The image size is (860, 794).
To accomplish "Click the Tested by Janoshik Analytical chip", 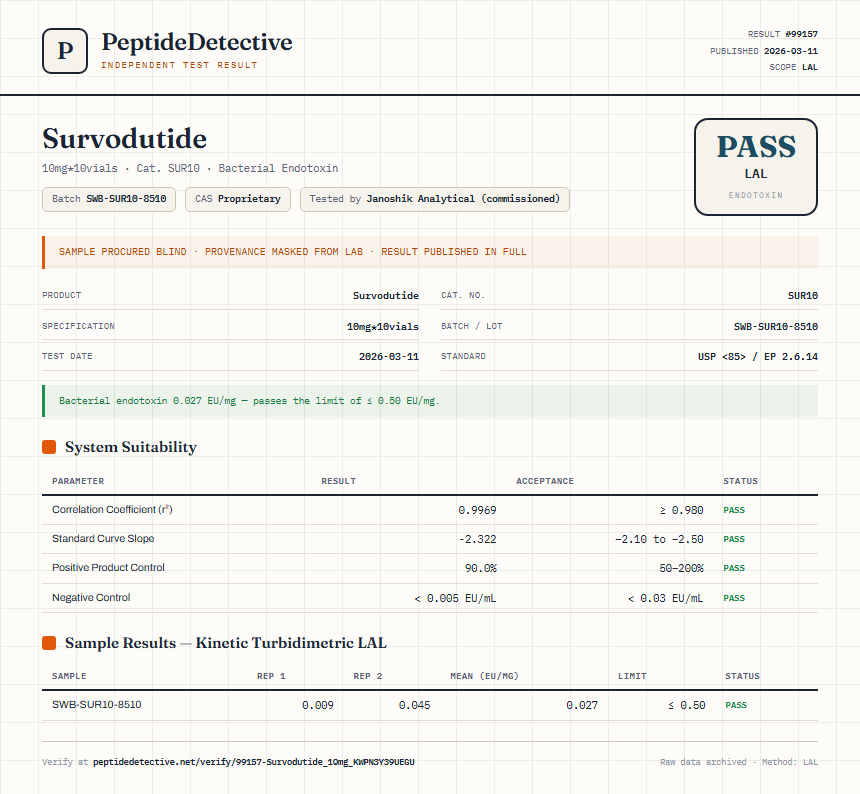I will click(434, 199).
